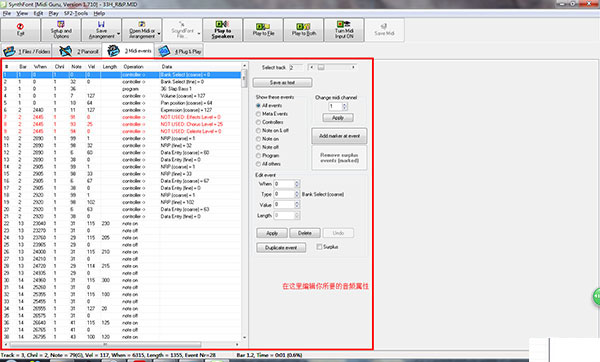600x362 pixels.
Task: Click the Change midi channel stepper
Action: click(344, 106)
